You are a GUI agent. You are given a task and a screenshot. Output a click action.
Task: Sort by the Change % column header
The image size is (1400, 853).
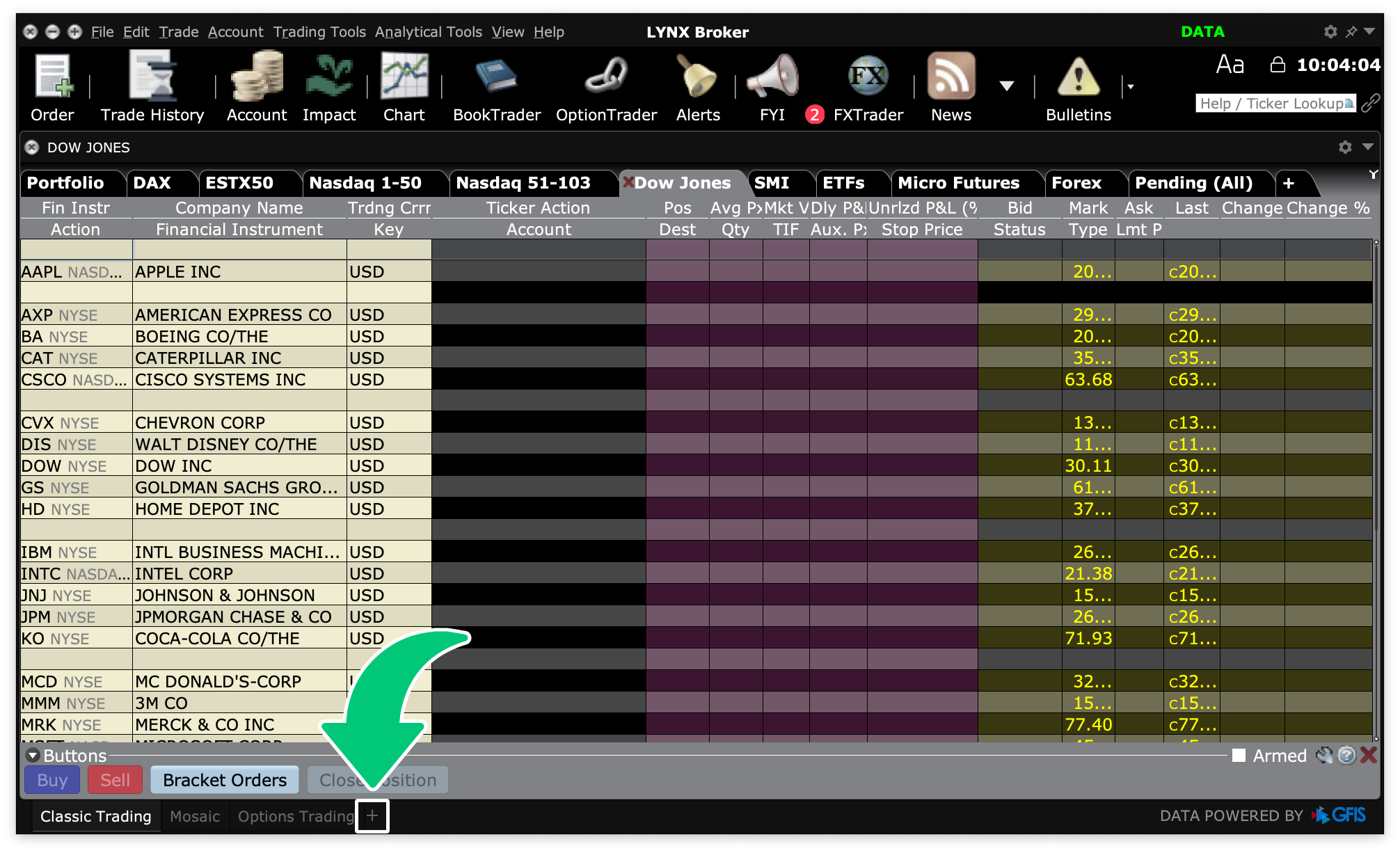click(1328, 208)
